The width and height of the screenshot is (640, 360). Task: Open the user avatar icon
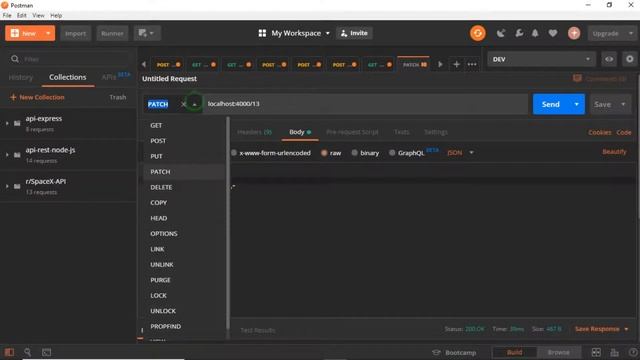[x=574, y=33]
